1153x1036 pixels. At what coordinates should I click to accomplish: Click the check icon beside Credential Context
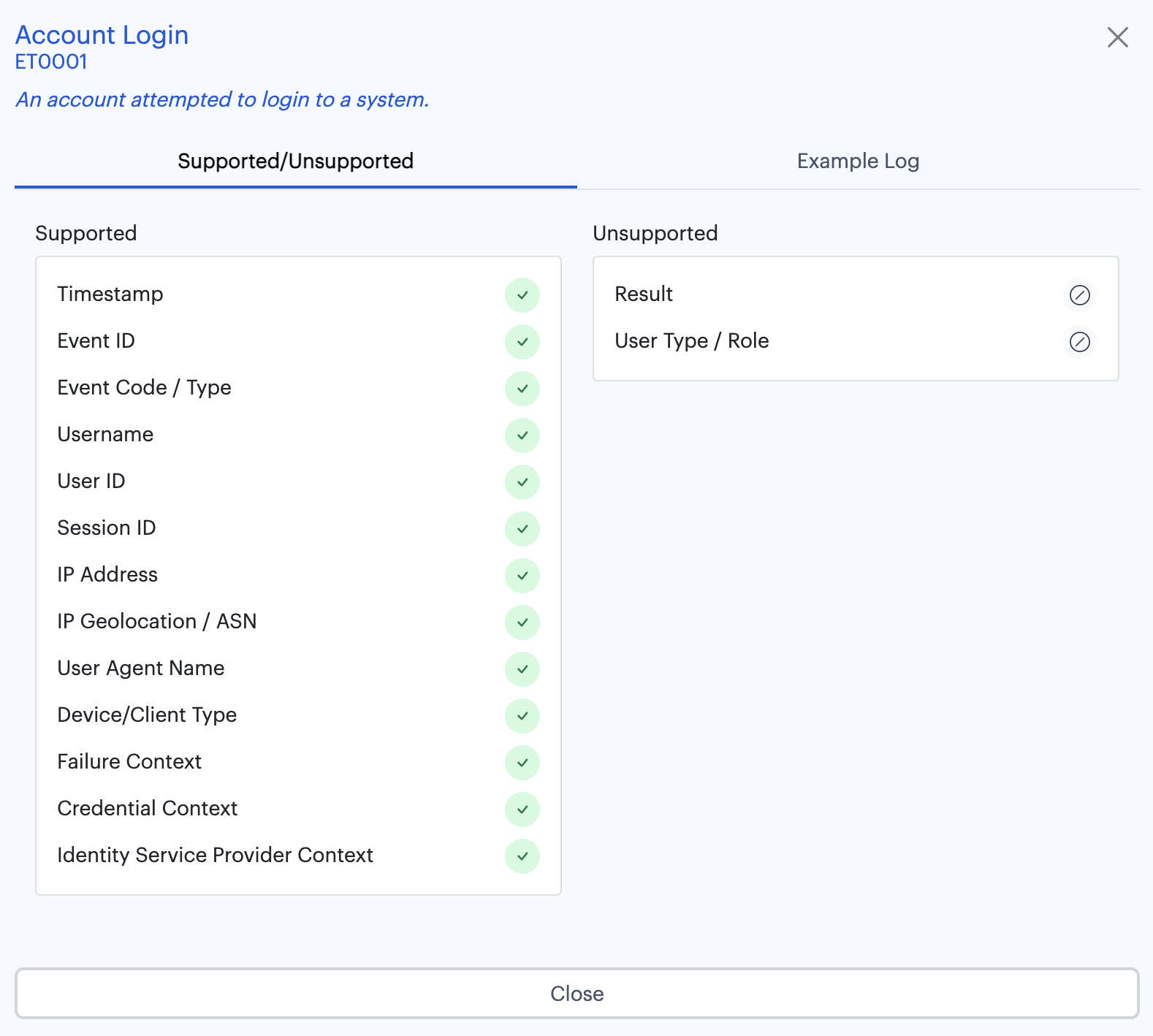pos(522,810)
